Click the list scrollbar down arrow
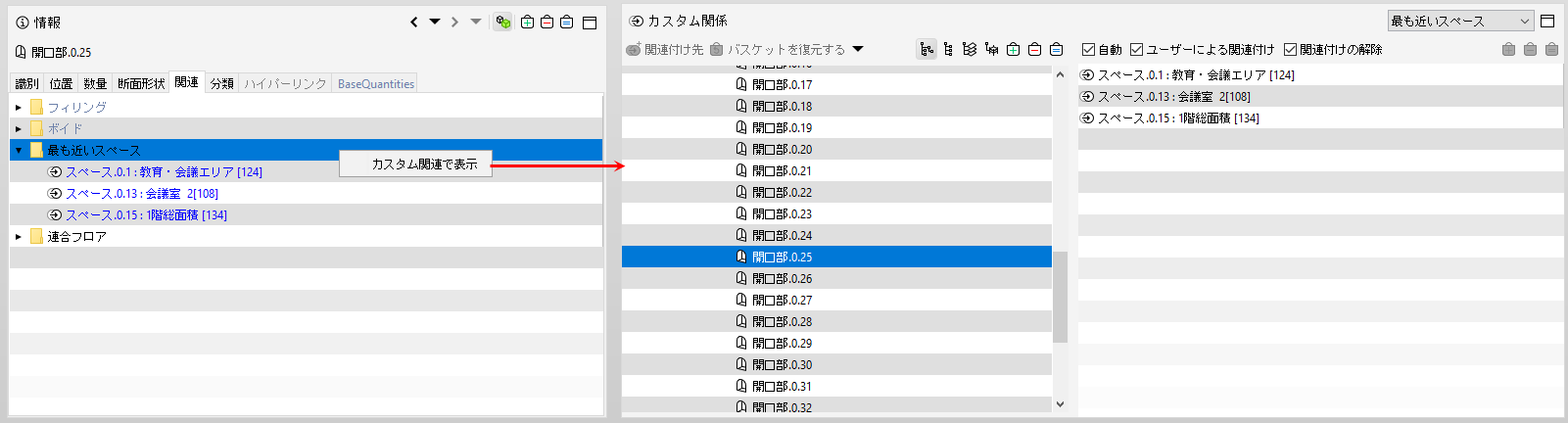Image resolution: width=1568 pixels, height=423 pixels. 1060,403
